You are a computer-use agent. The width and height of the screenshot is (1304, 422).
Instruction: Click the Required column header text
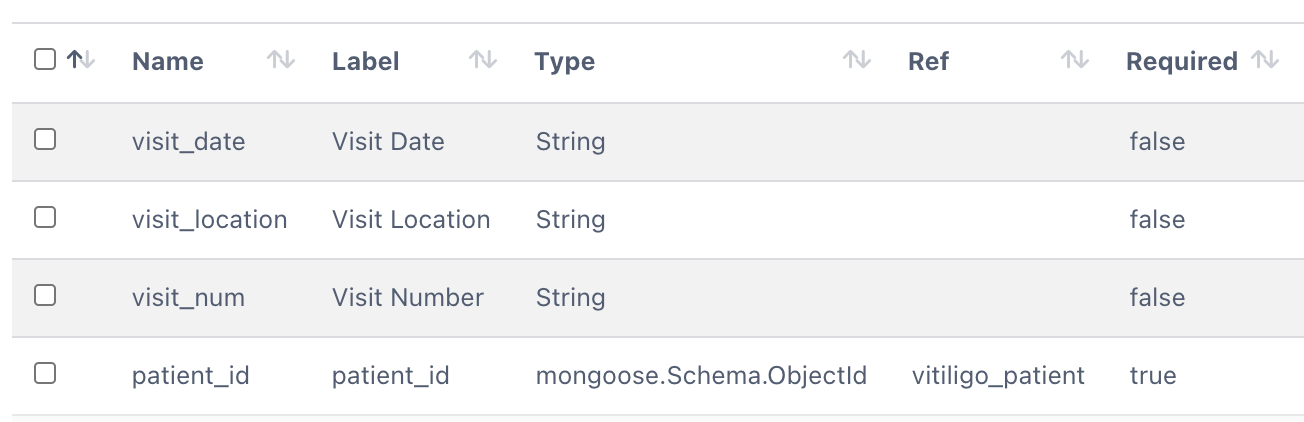click(1182, 62)
